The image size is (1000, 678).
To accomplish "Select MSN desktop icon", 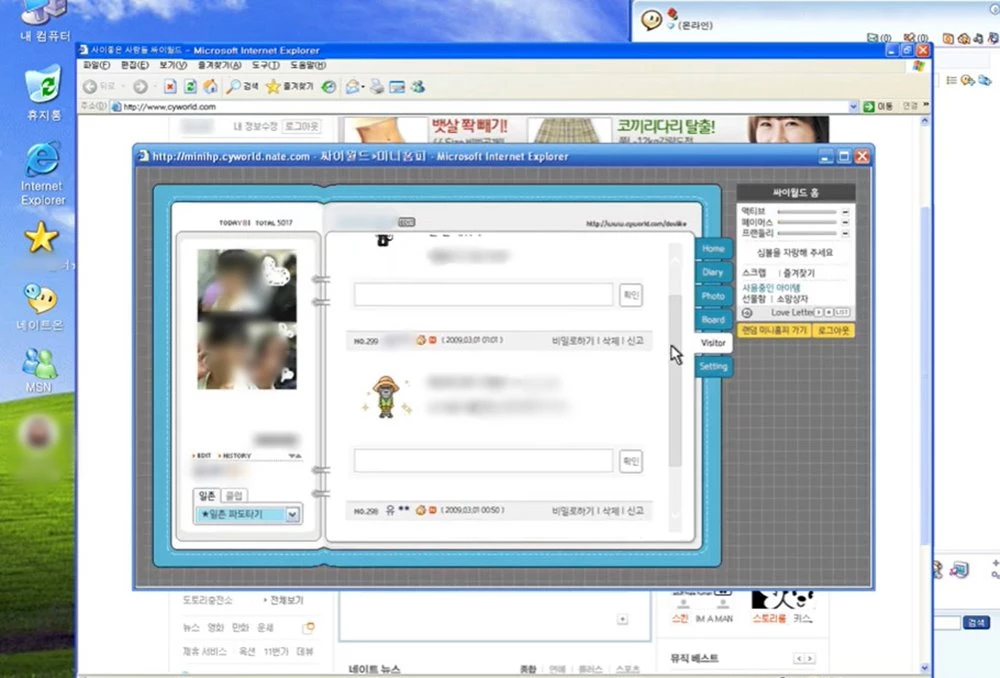I will pyautogui.click(x=39, y=371).
